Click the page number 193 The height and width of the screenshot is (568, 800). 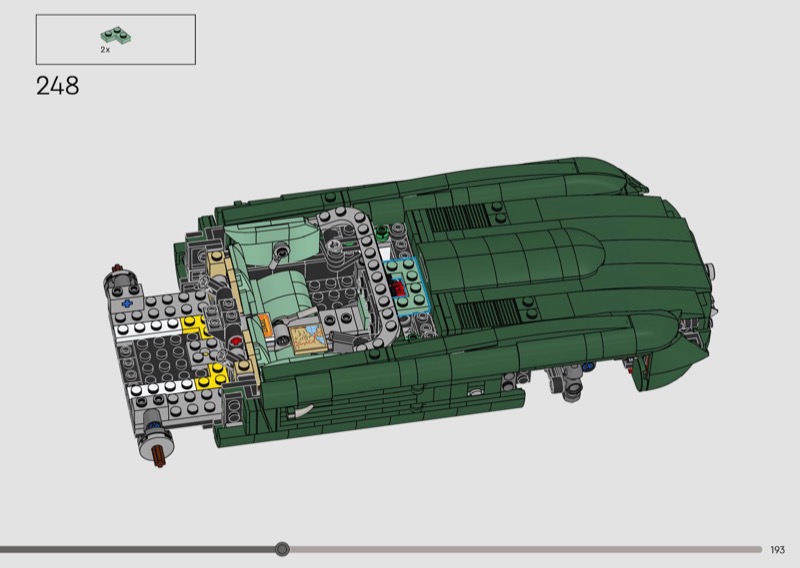click(x=778, y=550)
